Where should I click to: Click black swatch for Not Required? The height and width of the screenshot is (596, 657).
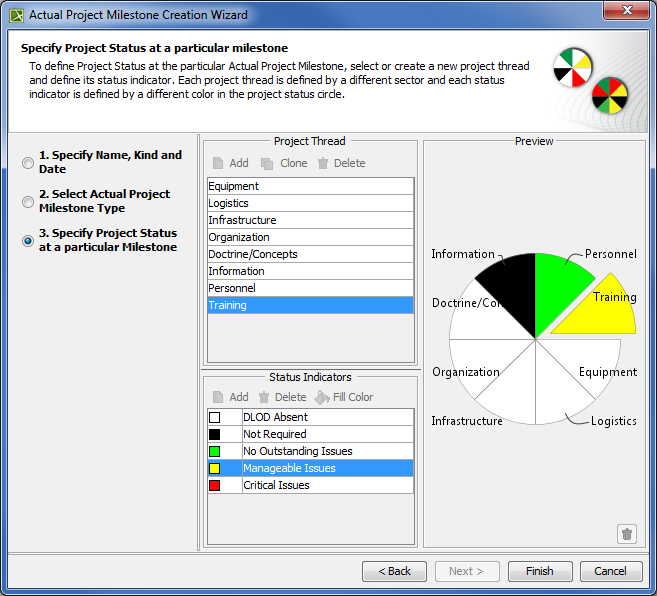click(x=215, y=434)
